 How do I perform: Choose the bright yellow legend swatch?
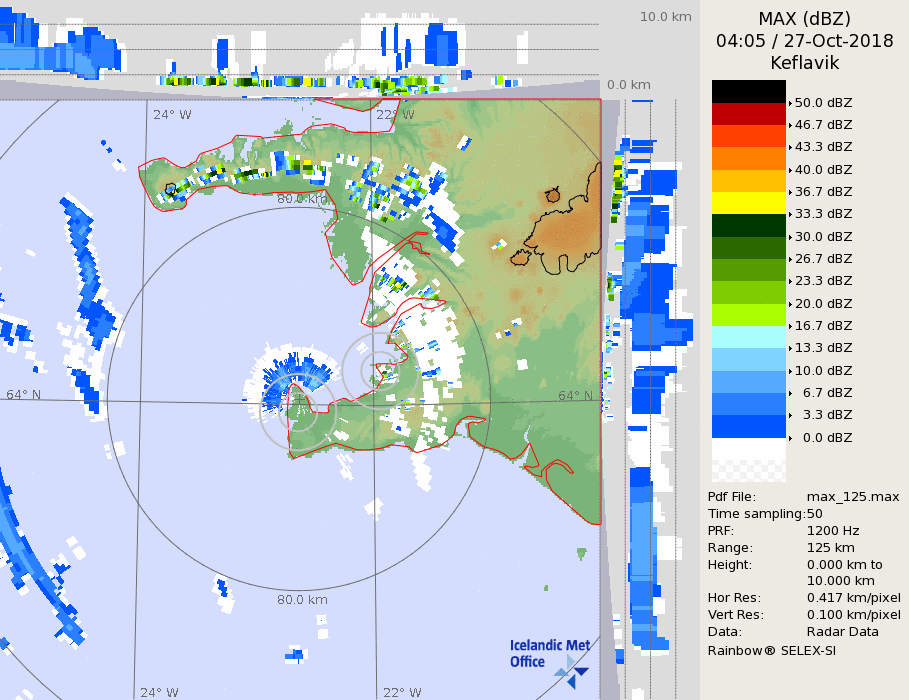[x=748, y=202]
